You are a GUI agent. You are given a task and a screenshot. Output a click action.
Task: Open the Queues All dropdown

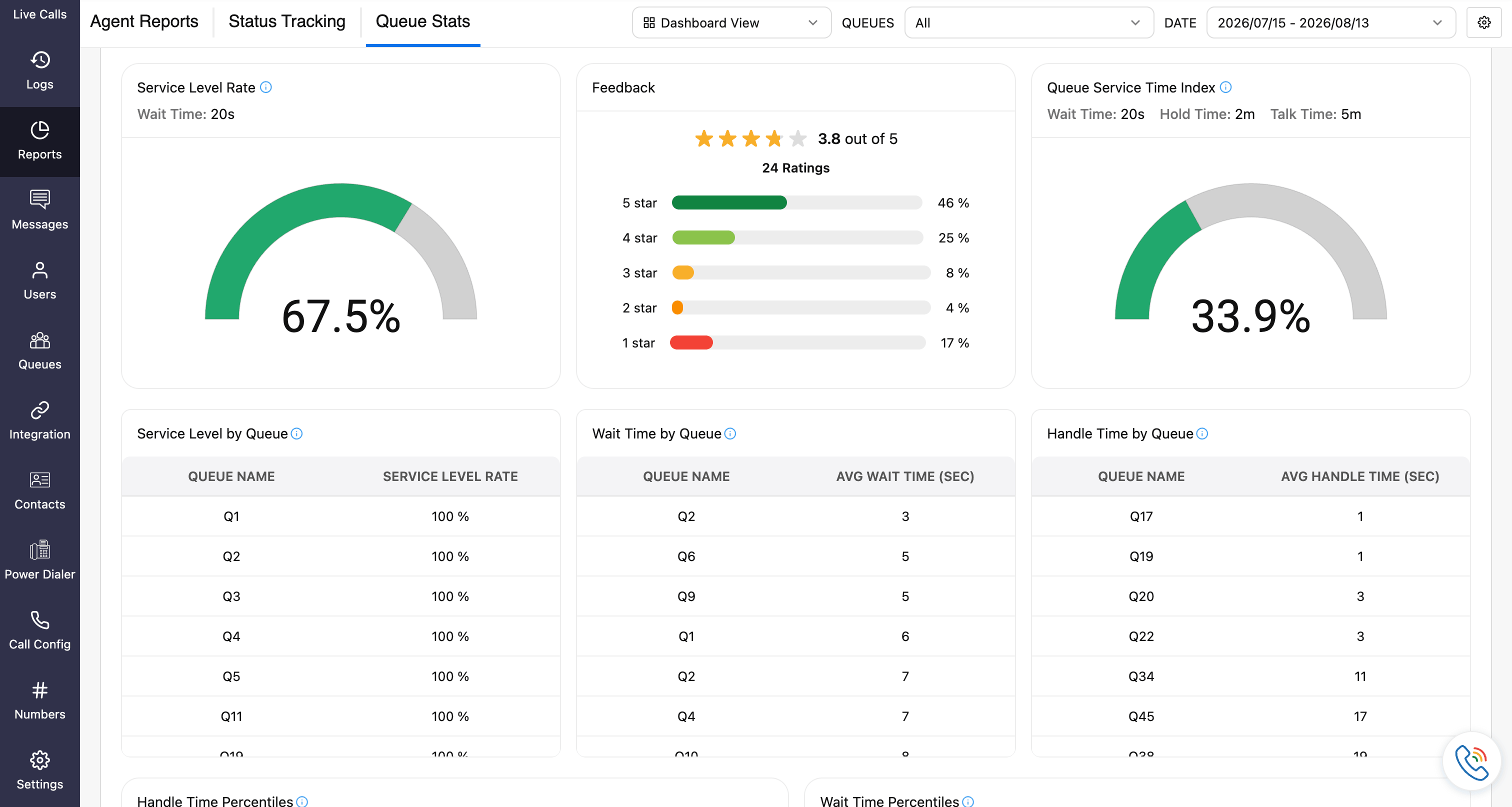click(1029, 23)
